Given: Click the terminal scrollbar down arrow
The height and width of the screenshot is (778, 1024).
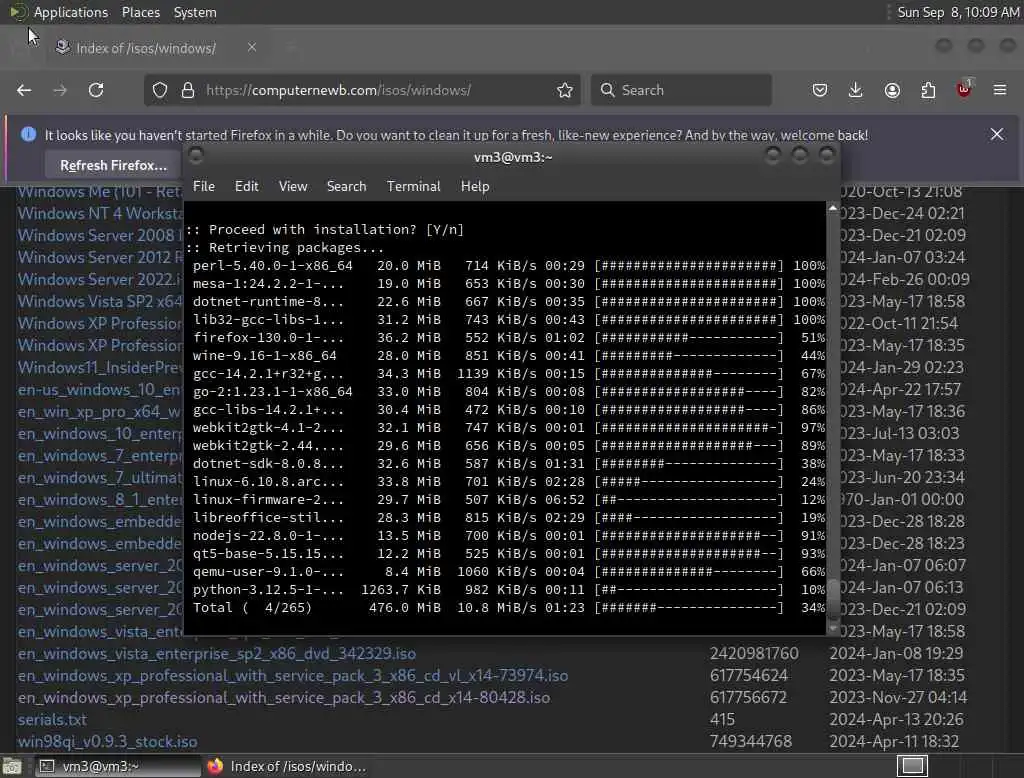Looking at the screenshot, I should [833, 628].
